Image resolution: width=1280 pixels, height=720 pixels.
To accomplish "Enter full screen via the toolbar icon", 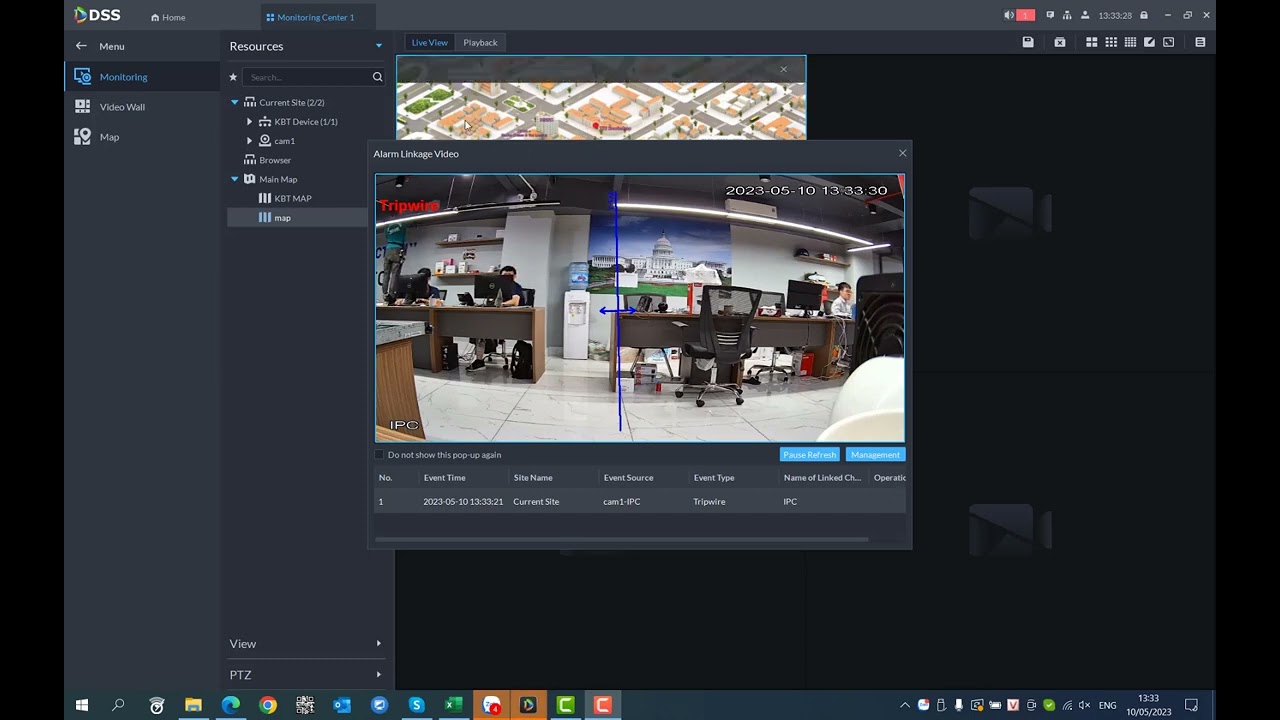I will pyautogui.click(x=1168, y=42).
